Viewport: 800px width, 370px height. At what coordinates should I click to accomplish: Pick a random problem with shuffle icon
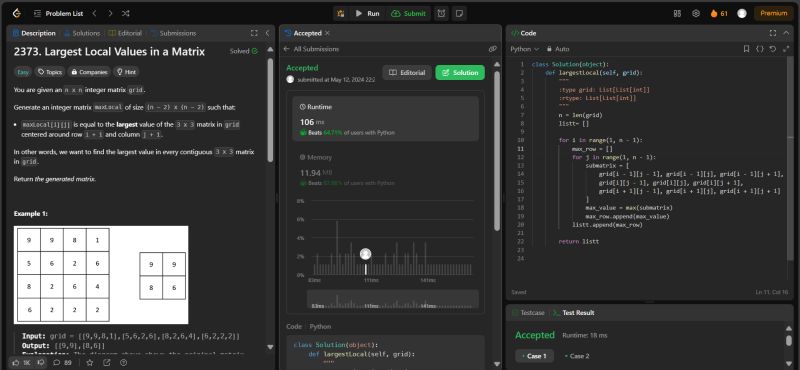[x=126, y=14]
